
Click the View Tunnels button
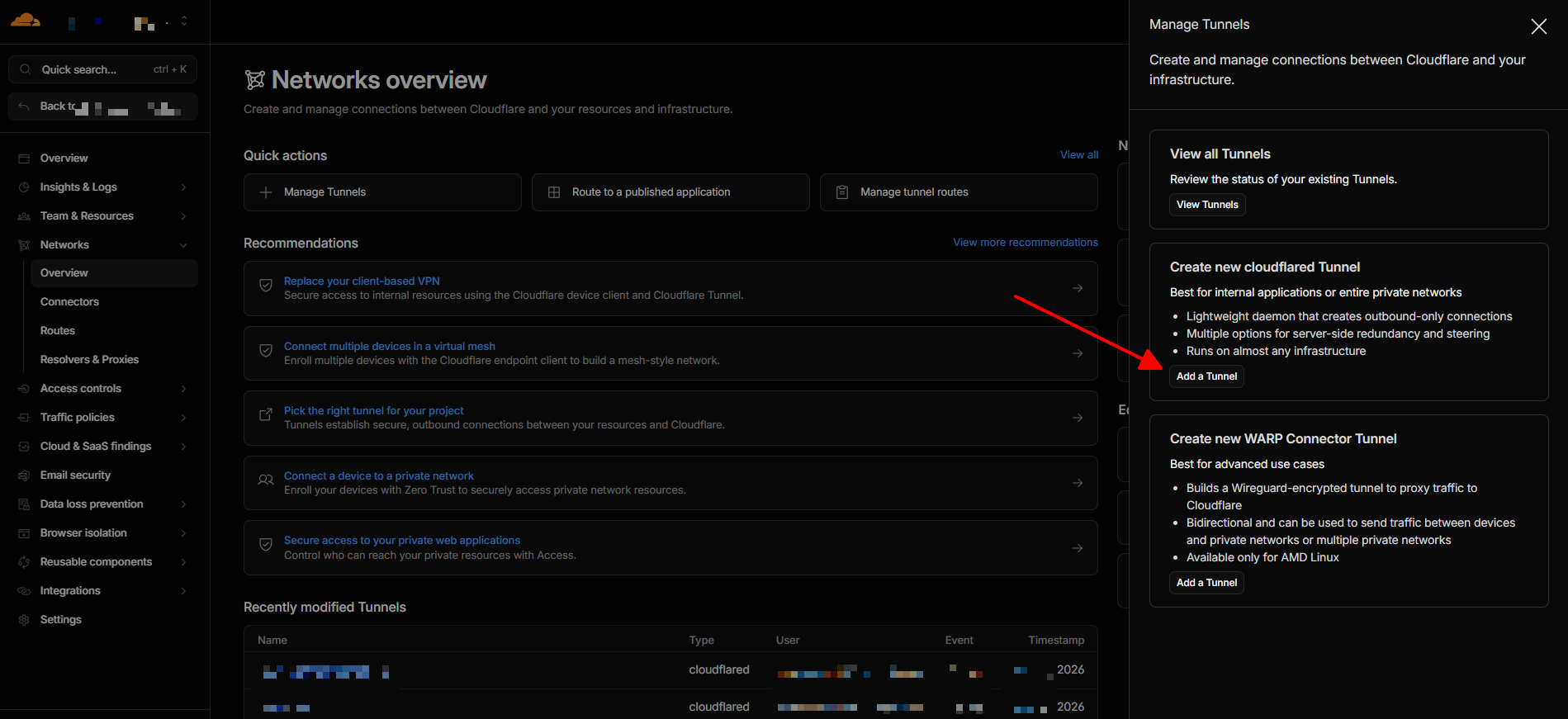tap(1207, 205)
